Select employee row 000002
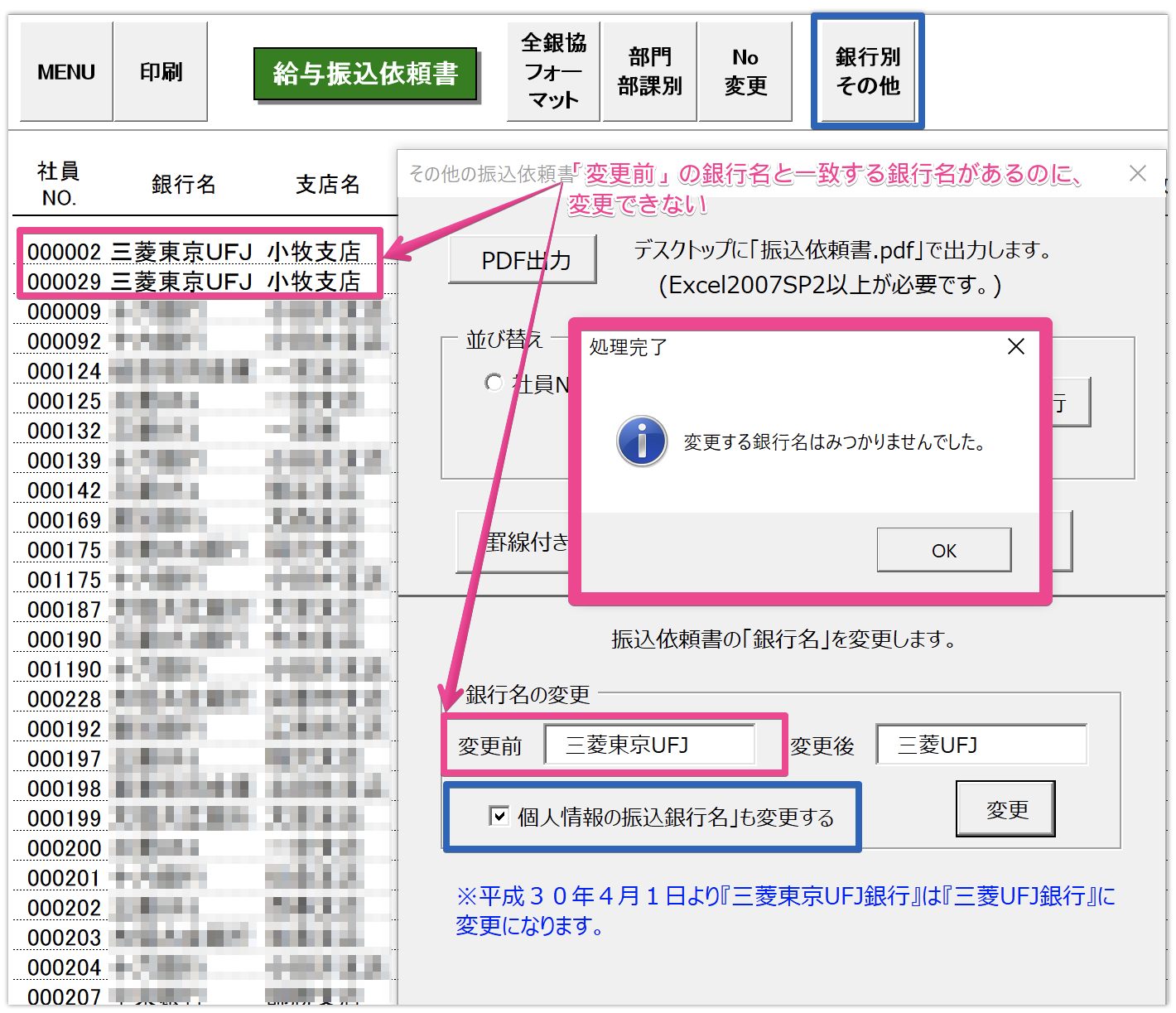 pyautogui.click(x=195, y=251)
